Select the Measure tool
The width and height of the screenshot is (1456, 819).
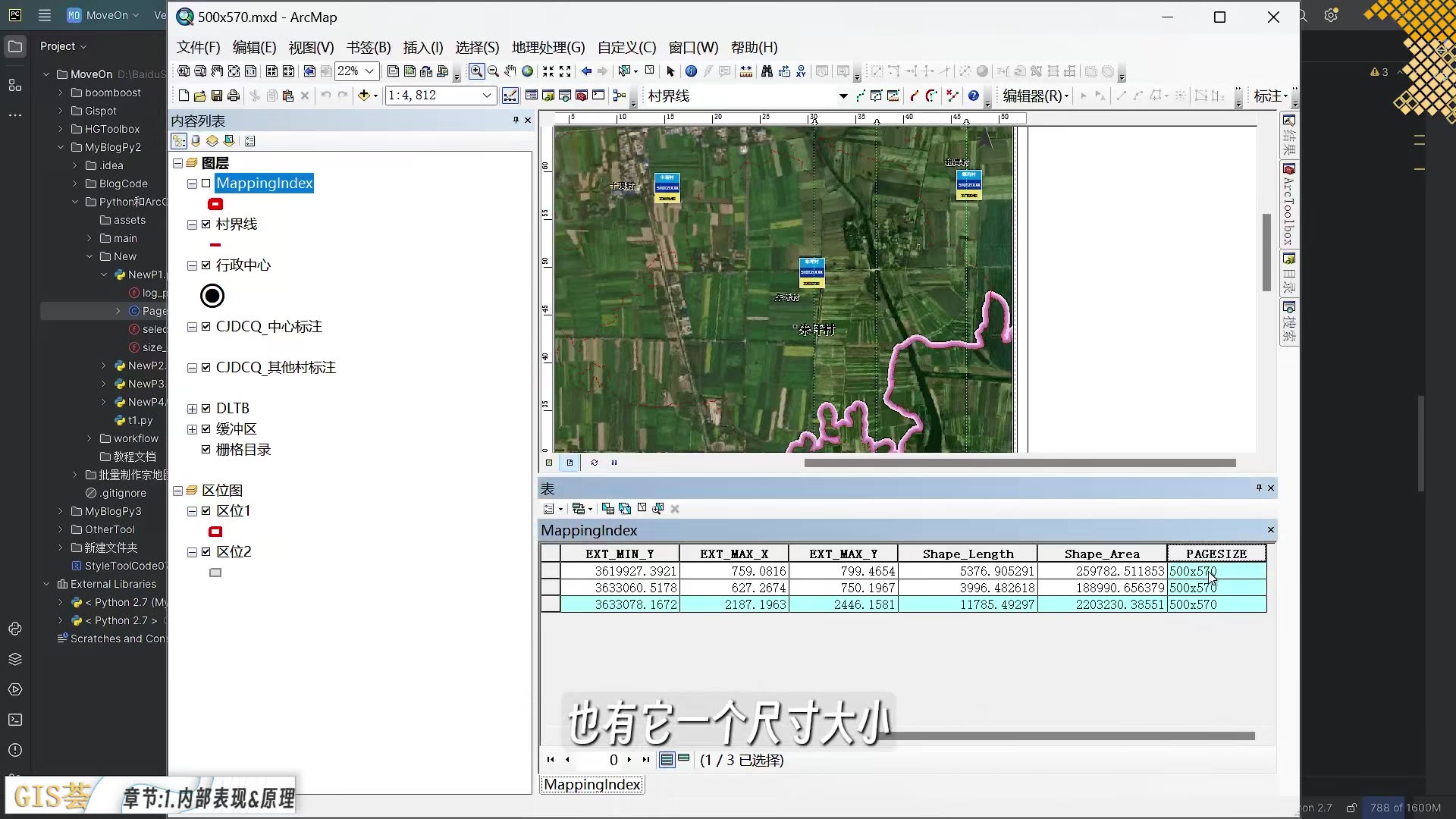point(745,71)
